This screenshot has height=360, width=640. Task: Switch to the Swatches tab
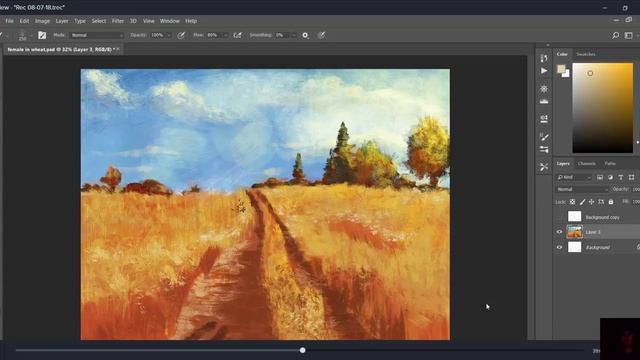pos(586,54)
